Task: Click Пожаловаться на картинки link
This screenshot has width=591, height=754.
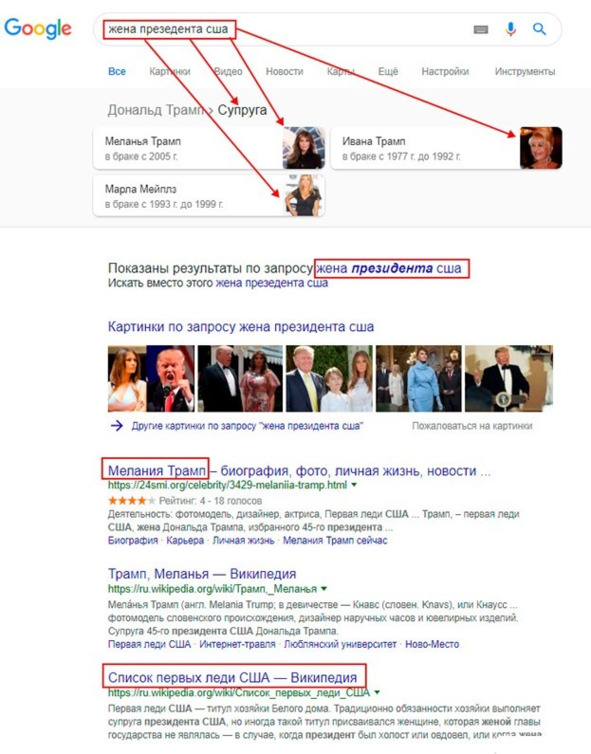Action: (472, 426)
